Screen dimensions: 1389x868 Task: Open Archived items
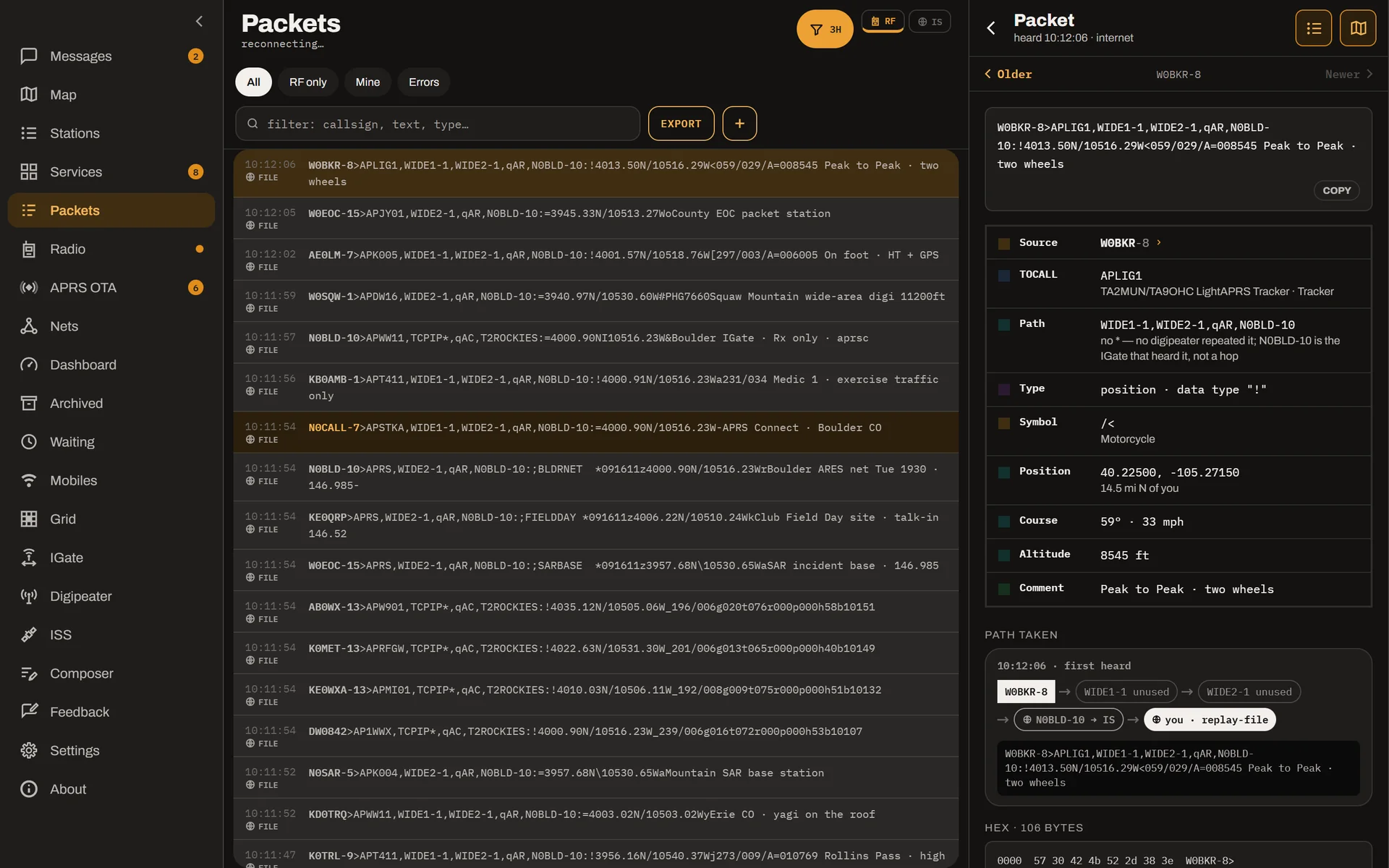tap(111, 404)
